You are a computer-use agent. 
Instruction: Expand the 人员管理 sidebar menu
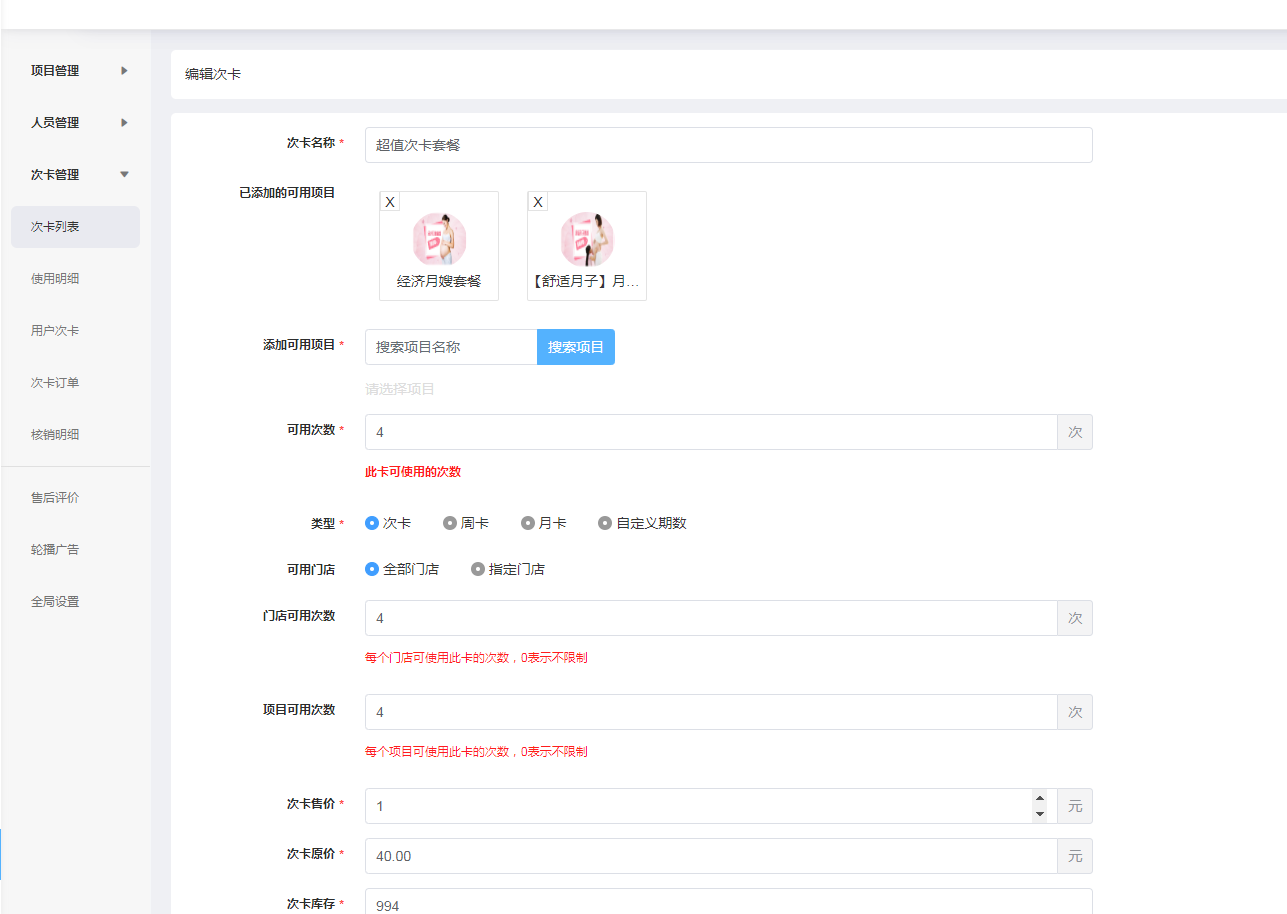[x=76, y=123]
